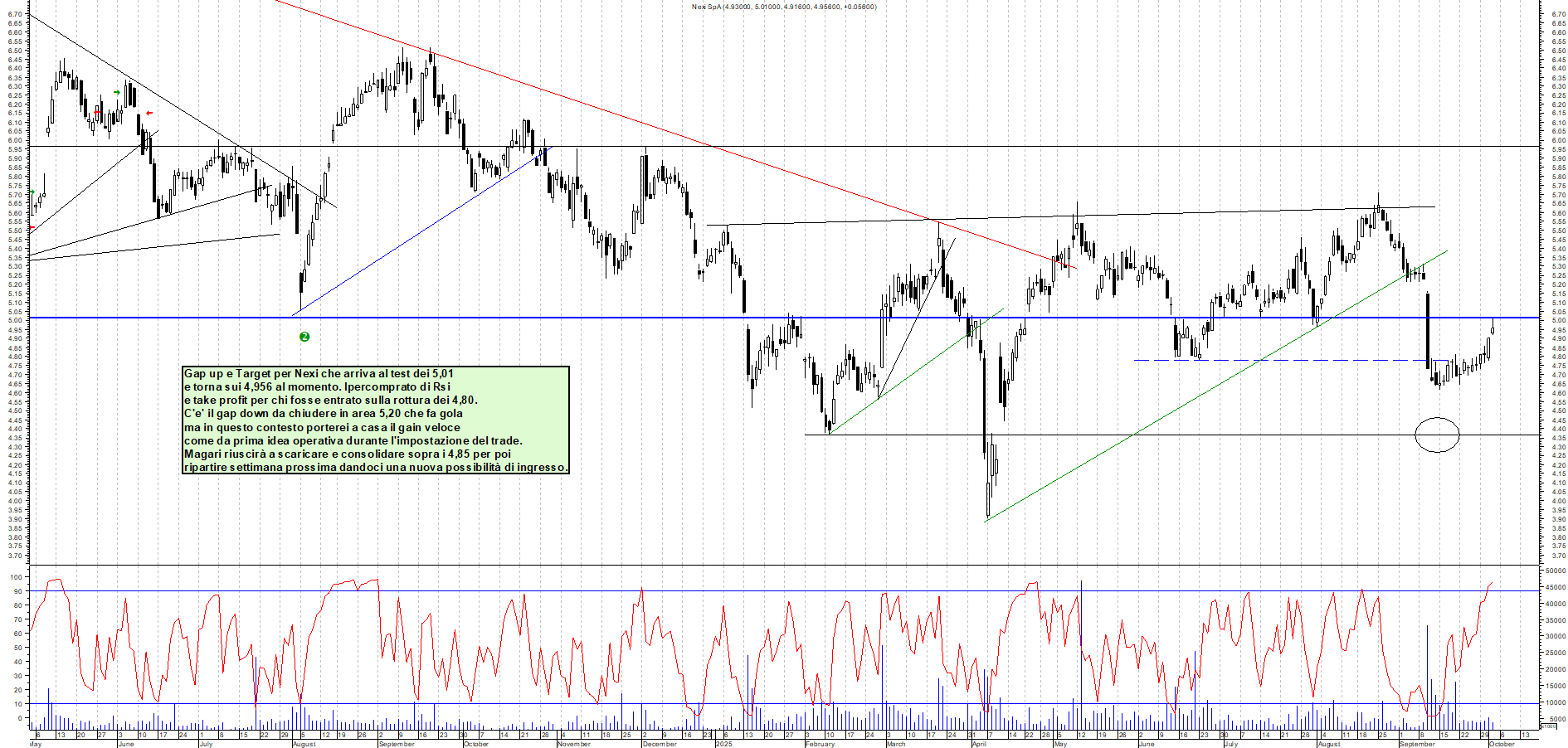This screenshot has height=748, width=1568.
Task: Click the February label on the time axis
Action: tap(820, 744)
